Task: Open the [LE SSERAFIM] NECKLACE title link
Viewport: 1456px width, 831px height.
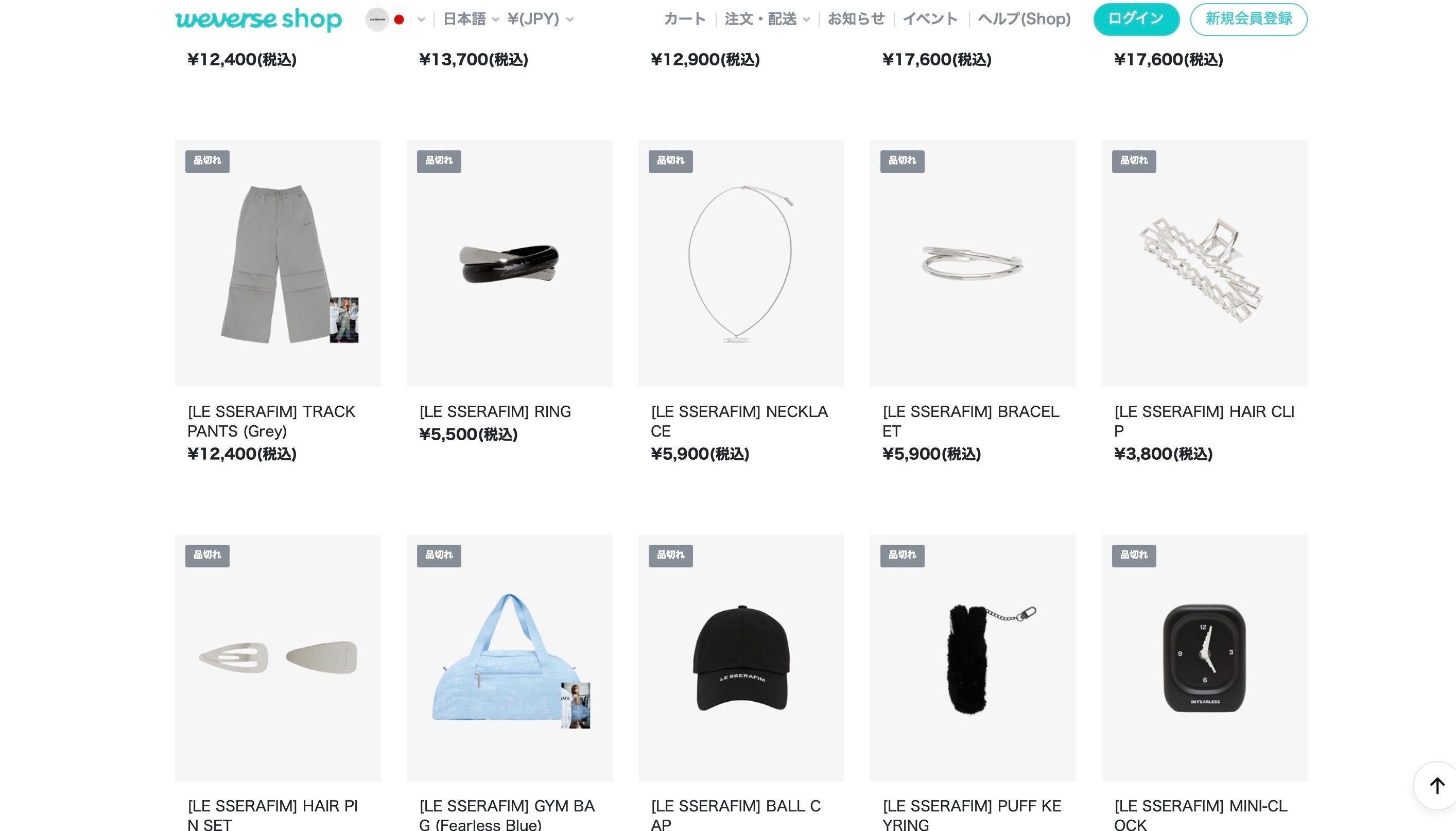Action: pyautogui.click(x=739, y=421)
